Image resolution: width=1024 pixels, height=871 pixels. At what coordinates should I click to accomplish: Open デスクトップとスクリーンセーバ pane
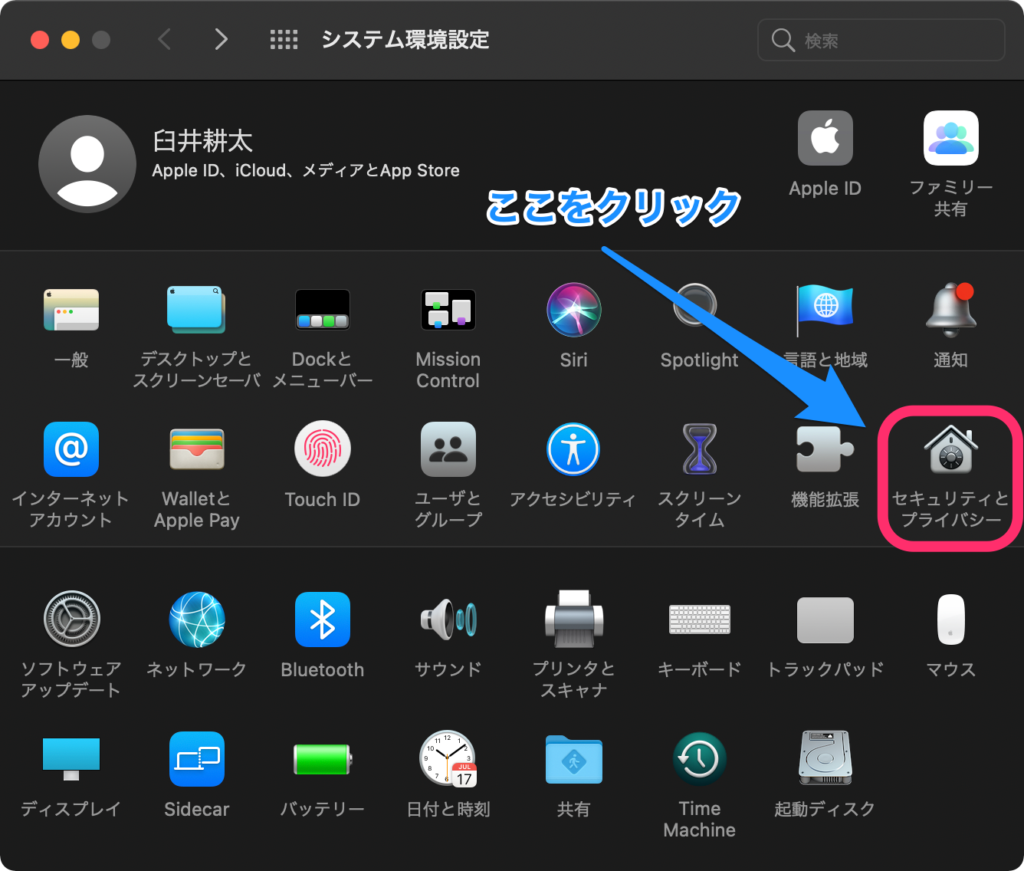coord(196,309)
